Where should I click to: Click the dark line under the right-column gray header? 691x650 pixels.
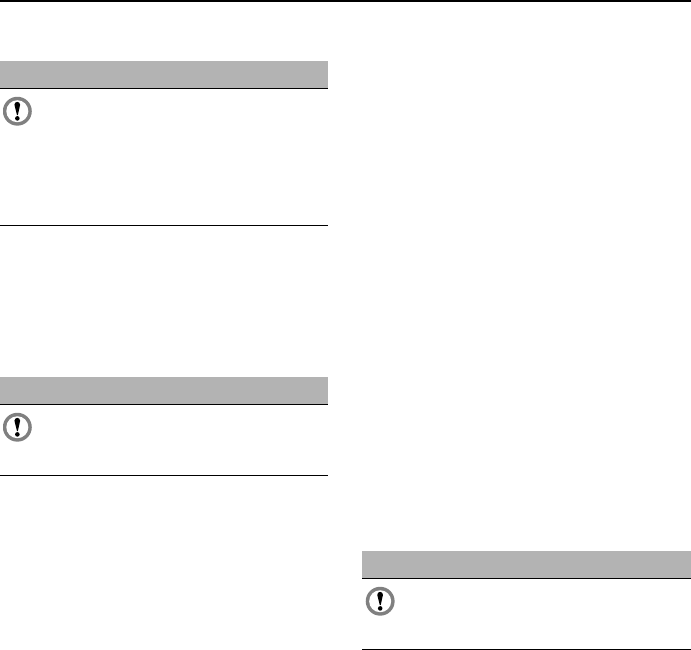point(525,578)
